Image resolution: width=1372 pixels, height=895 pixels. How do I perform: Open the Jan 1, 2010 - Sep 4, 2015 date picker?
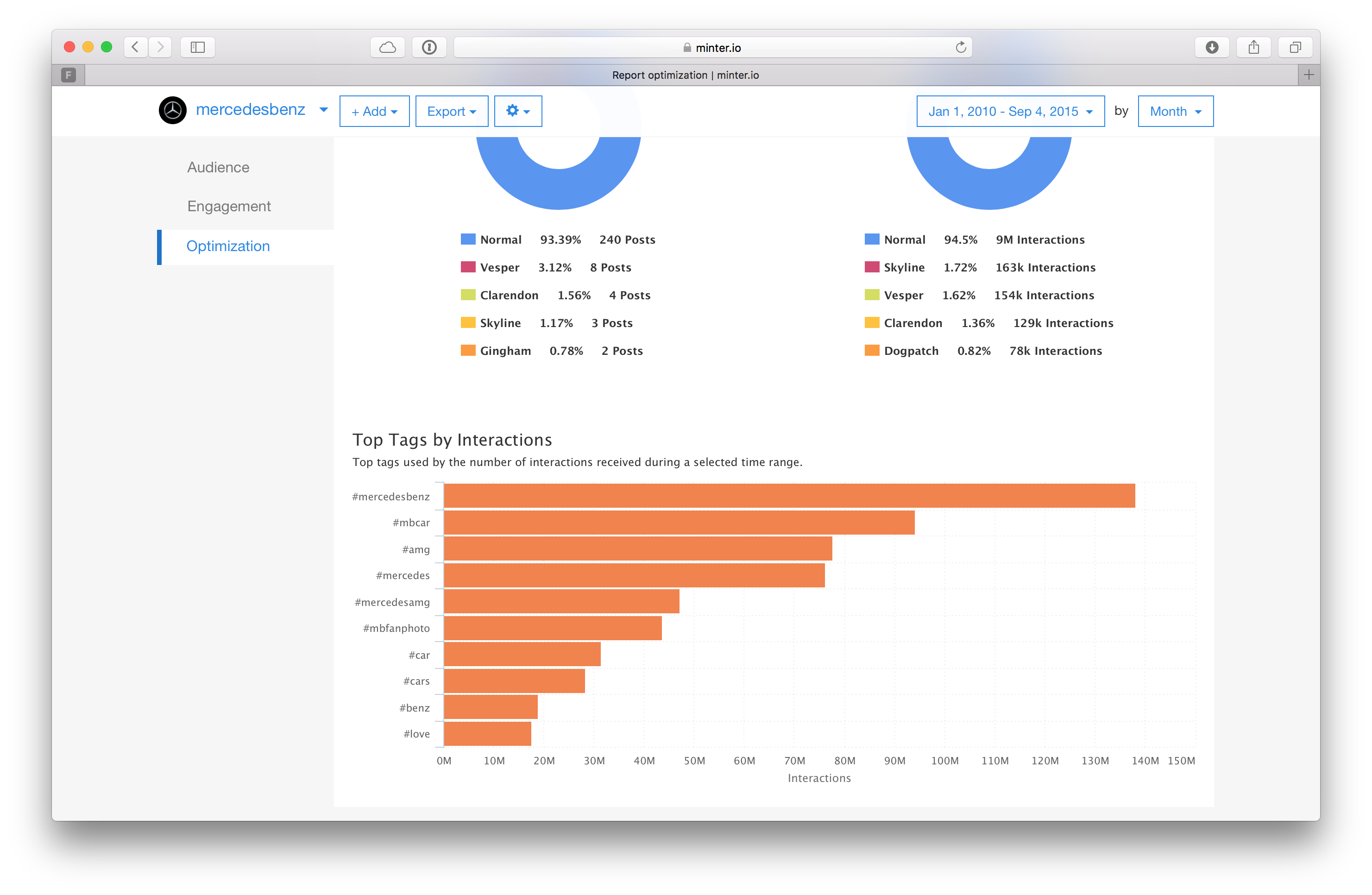tap(1010, 111)
